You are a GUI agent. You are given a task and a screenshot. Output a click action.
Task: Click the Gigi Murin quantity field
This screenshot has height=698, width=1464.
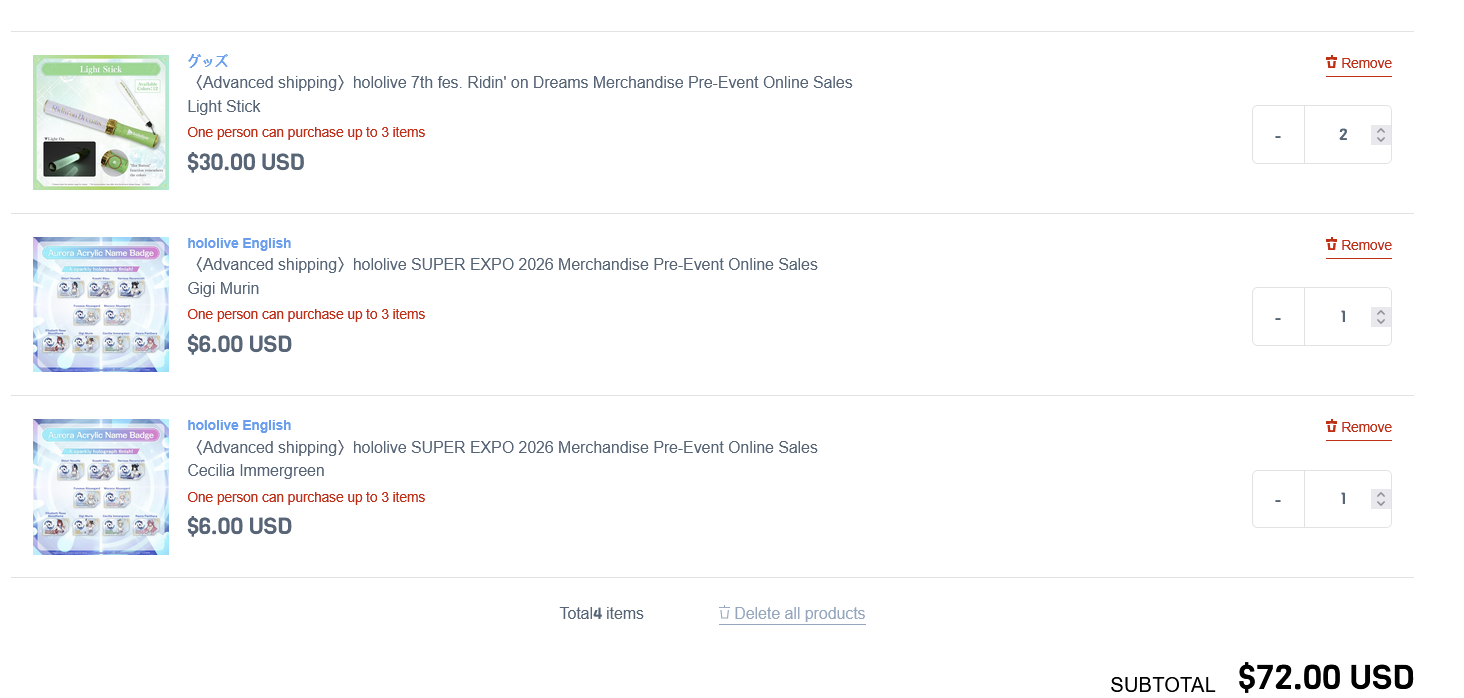click(1347, 317)
